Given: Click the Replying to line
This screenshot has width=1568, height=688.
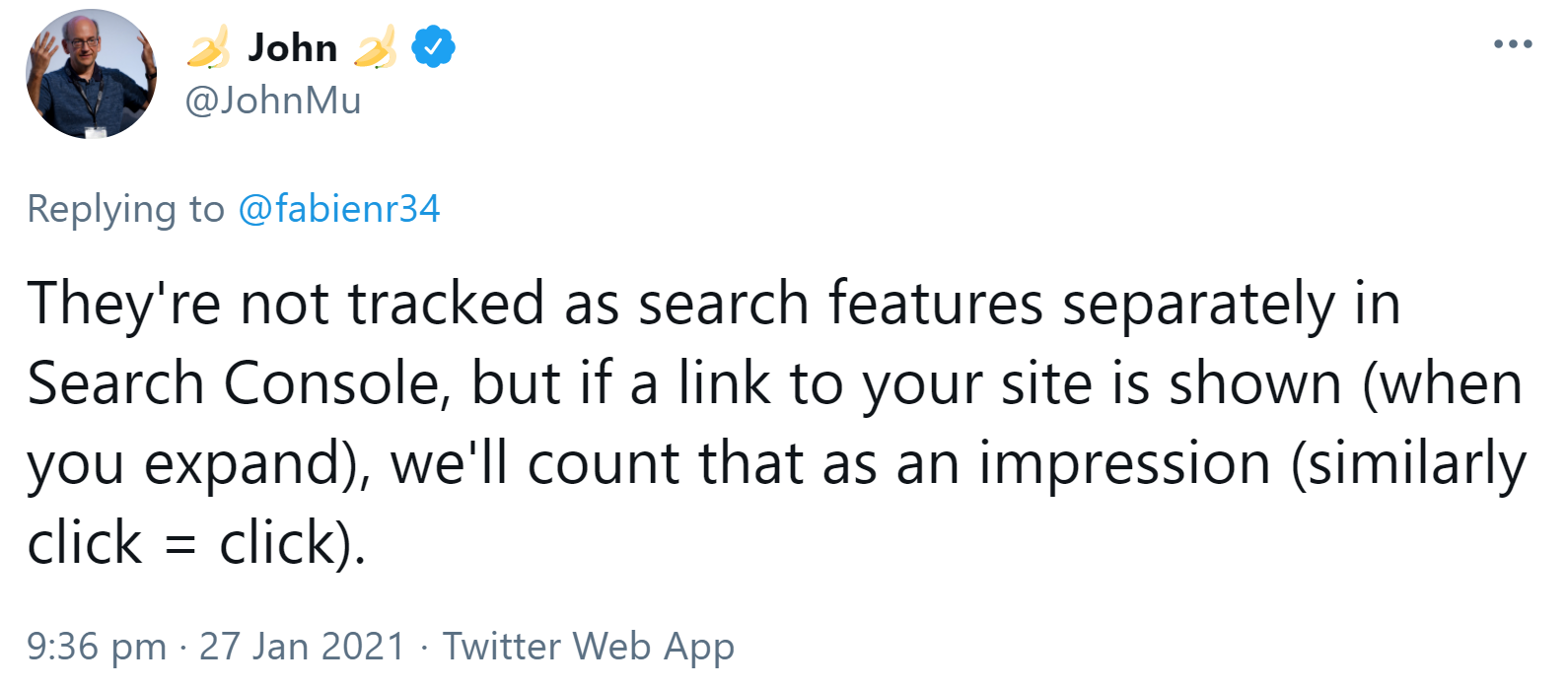Looking at the screenshot, I should tap(128, 208).
